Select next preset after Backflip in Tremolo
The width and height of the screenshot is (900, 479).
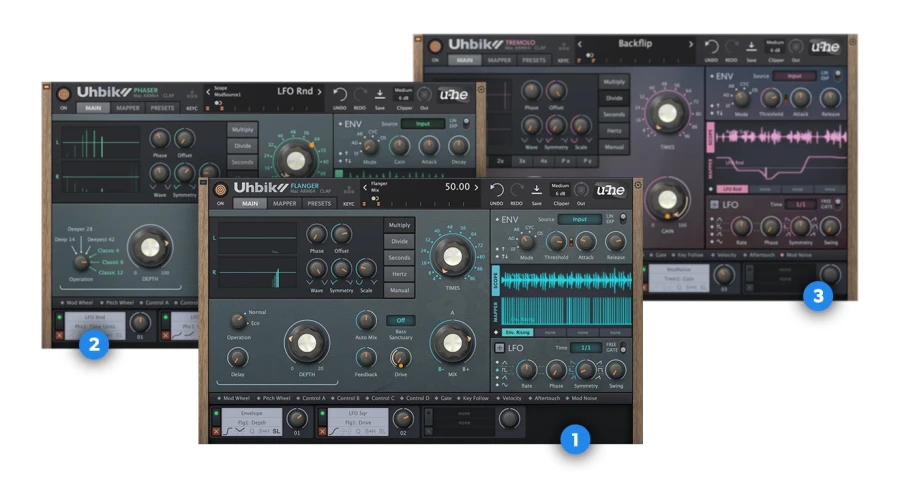690,44
